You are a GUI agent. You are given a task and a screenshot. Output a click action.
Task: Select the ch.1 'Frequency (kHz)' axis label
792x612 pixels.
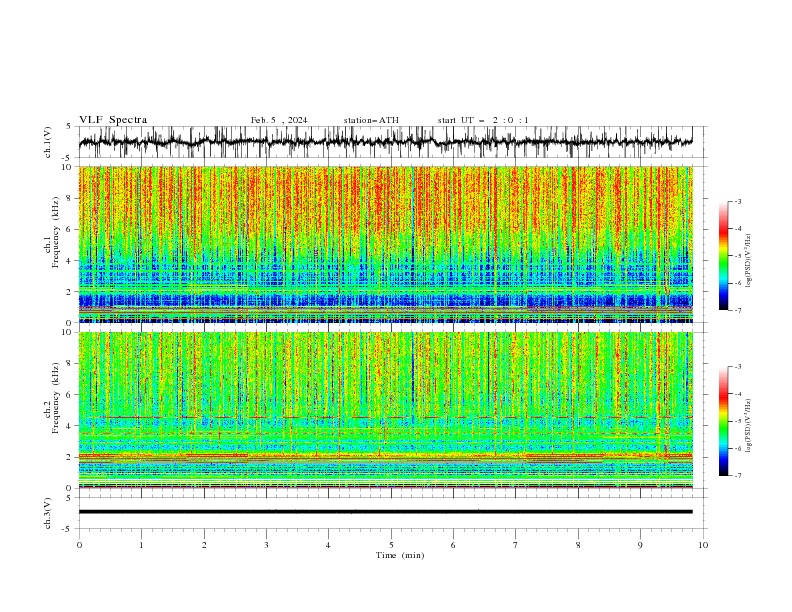[x=55, y=232]
